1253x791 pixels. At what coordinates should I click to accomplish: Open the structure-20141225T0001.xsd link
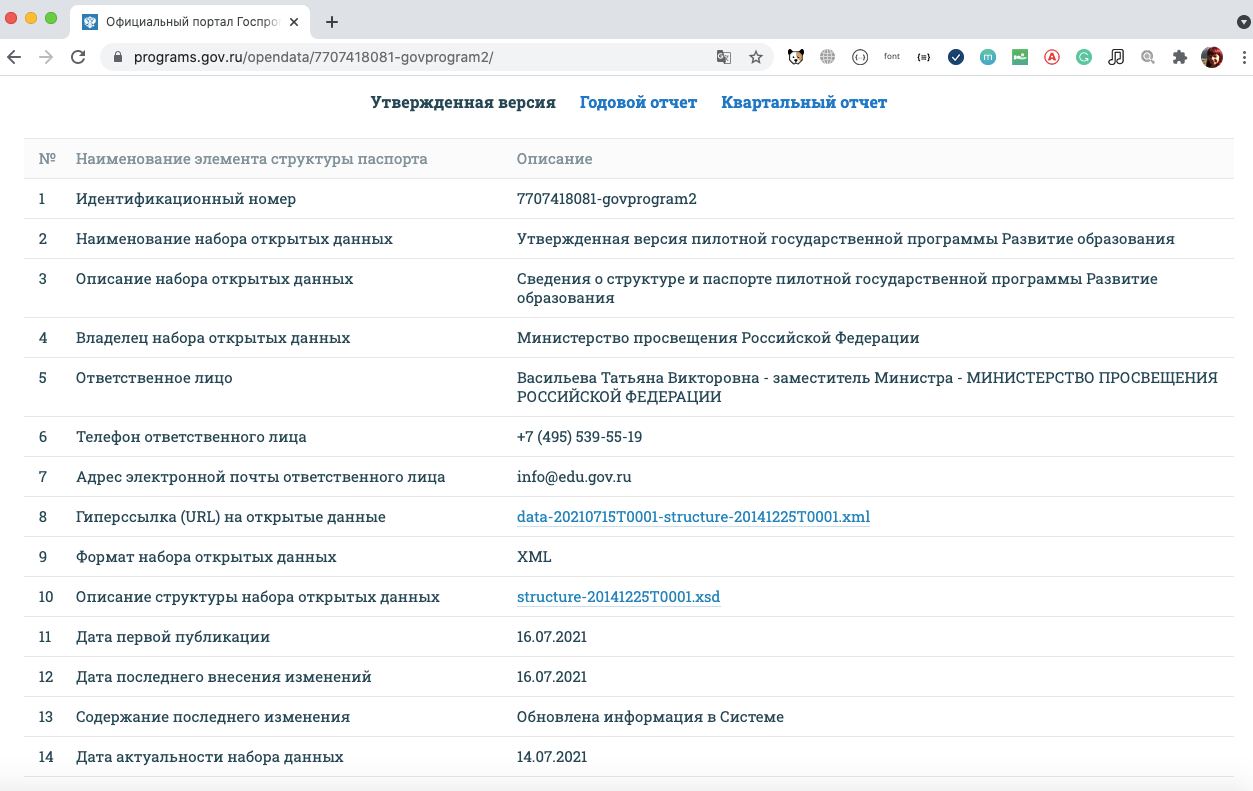point(618,597)
